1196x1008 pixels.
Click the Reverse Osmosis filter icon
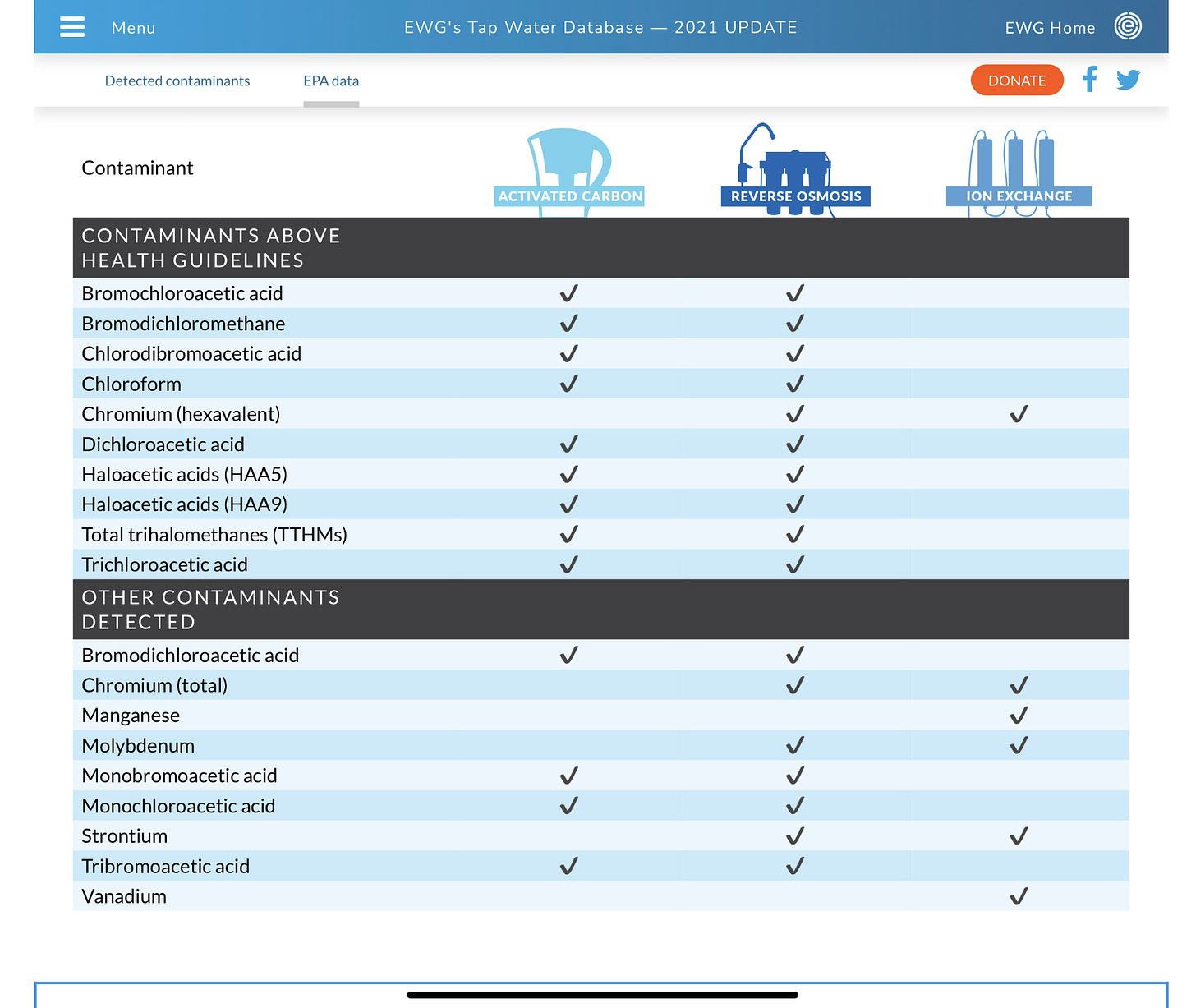coord(795,170)
